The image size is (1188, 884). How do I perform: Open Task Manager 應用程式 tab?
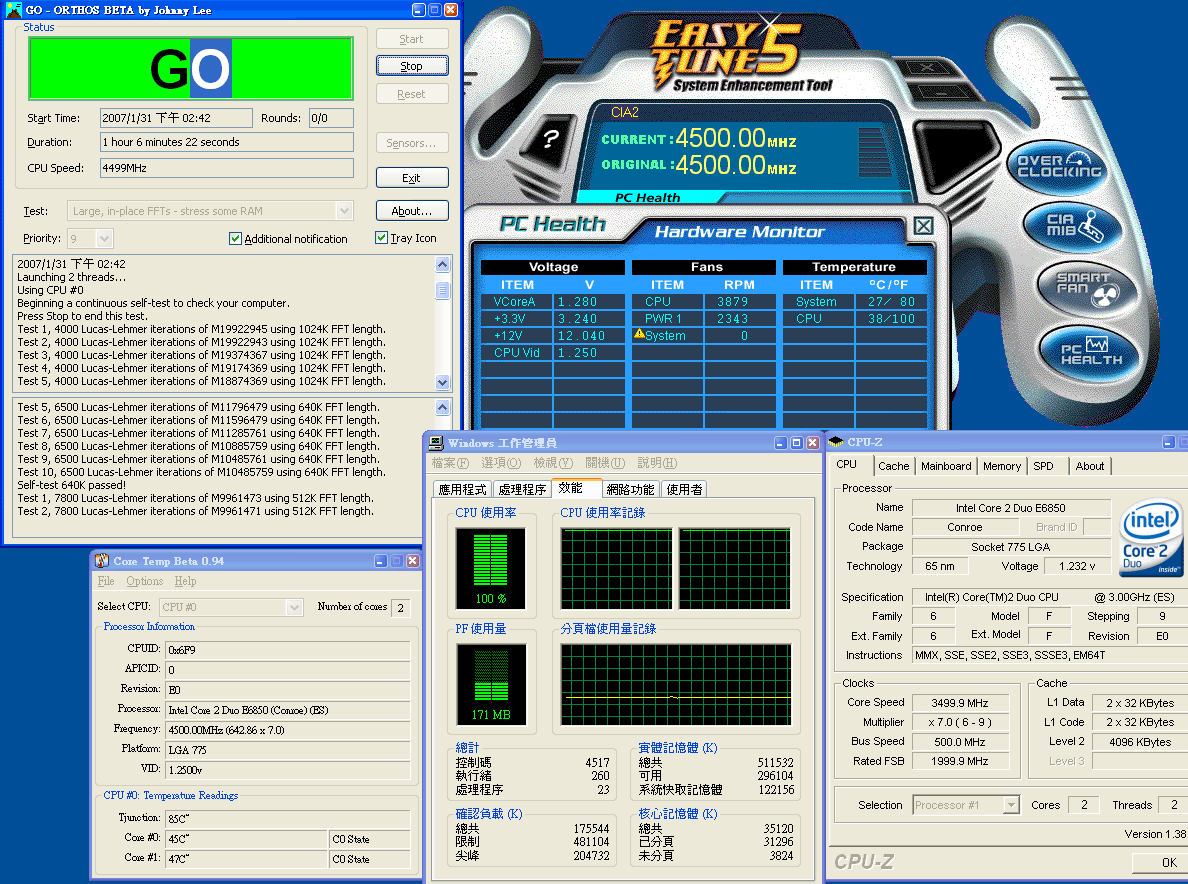462,489
